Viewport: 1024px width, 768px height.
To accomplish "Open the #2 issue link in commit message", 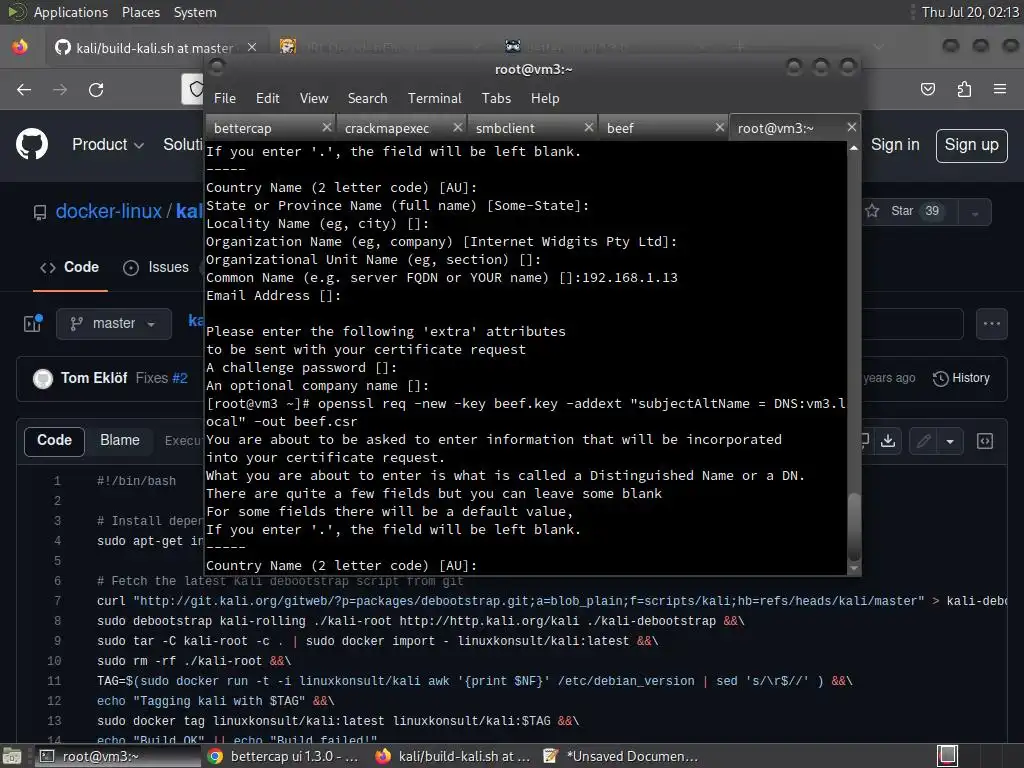I will [x=180, y=378].
